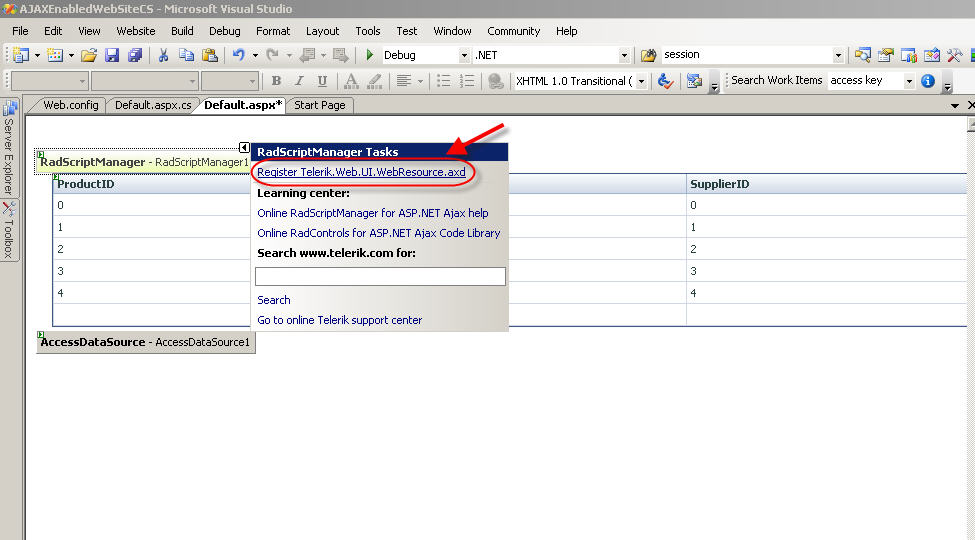The height and width of the screenshot is (540, 975).
Task: Click the New Project toolbar icon
Action: pos(21,55)
